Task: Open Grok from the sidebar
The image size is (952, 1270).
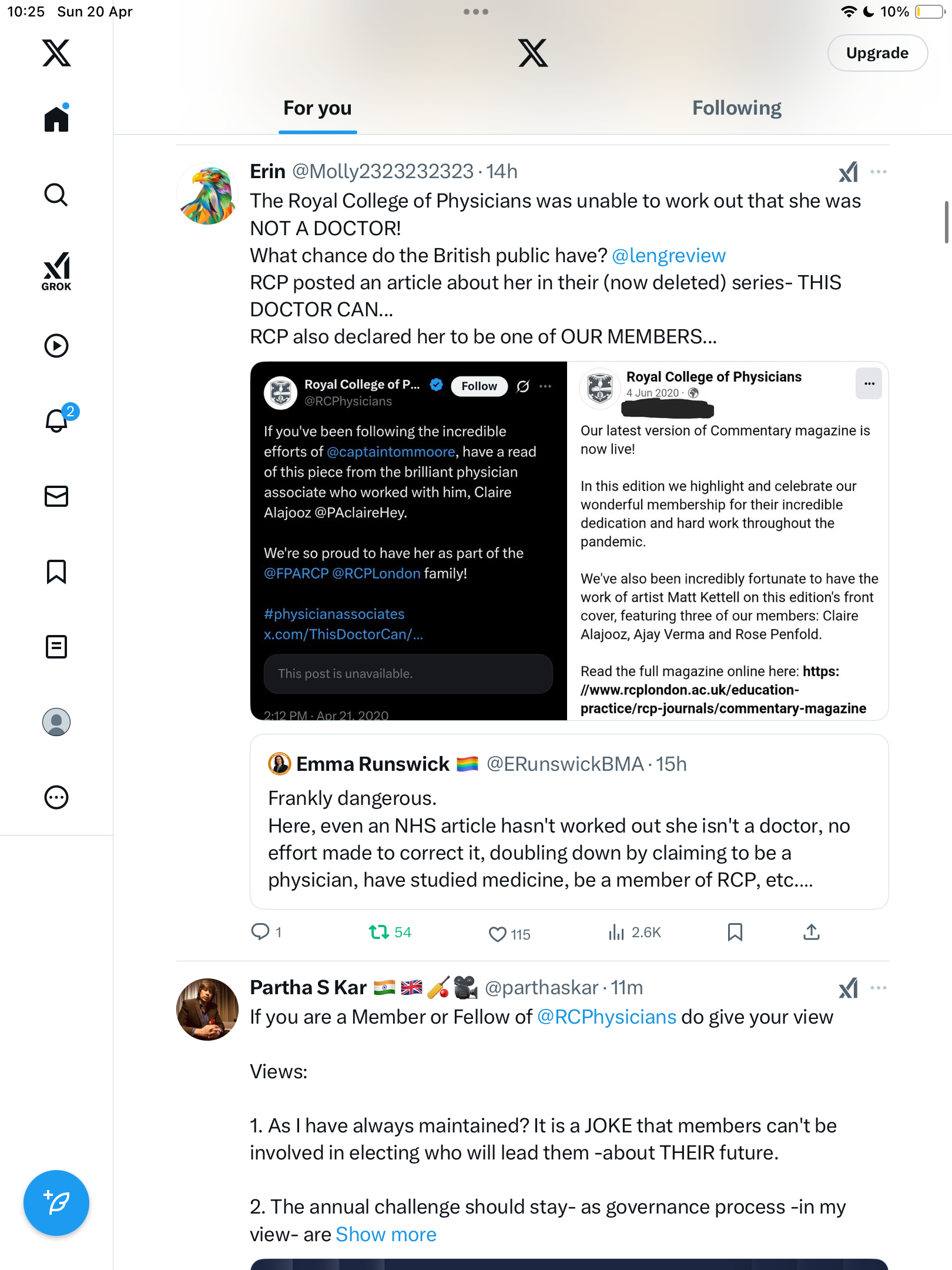Action: coord(56,271)
